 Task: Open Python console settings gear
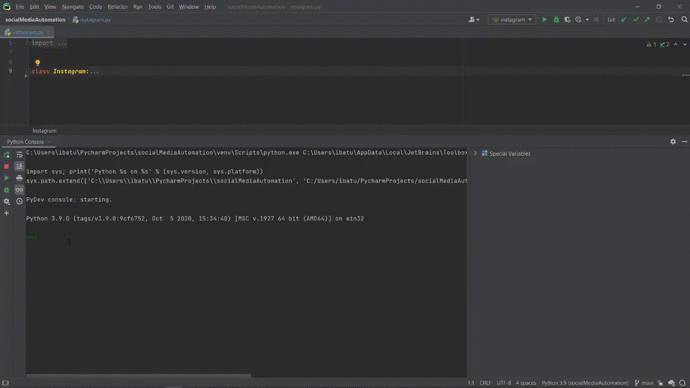pos(7,201)
